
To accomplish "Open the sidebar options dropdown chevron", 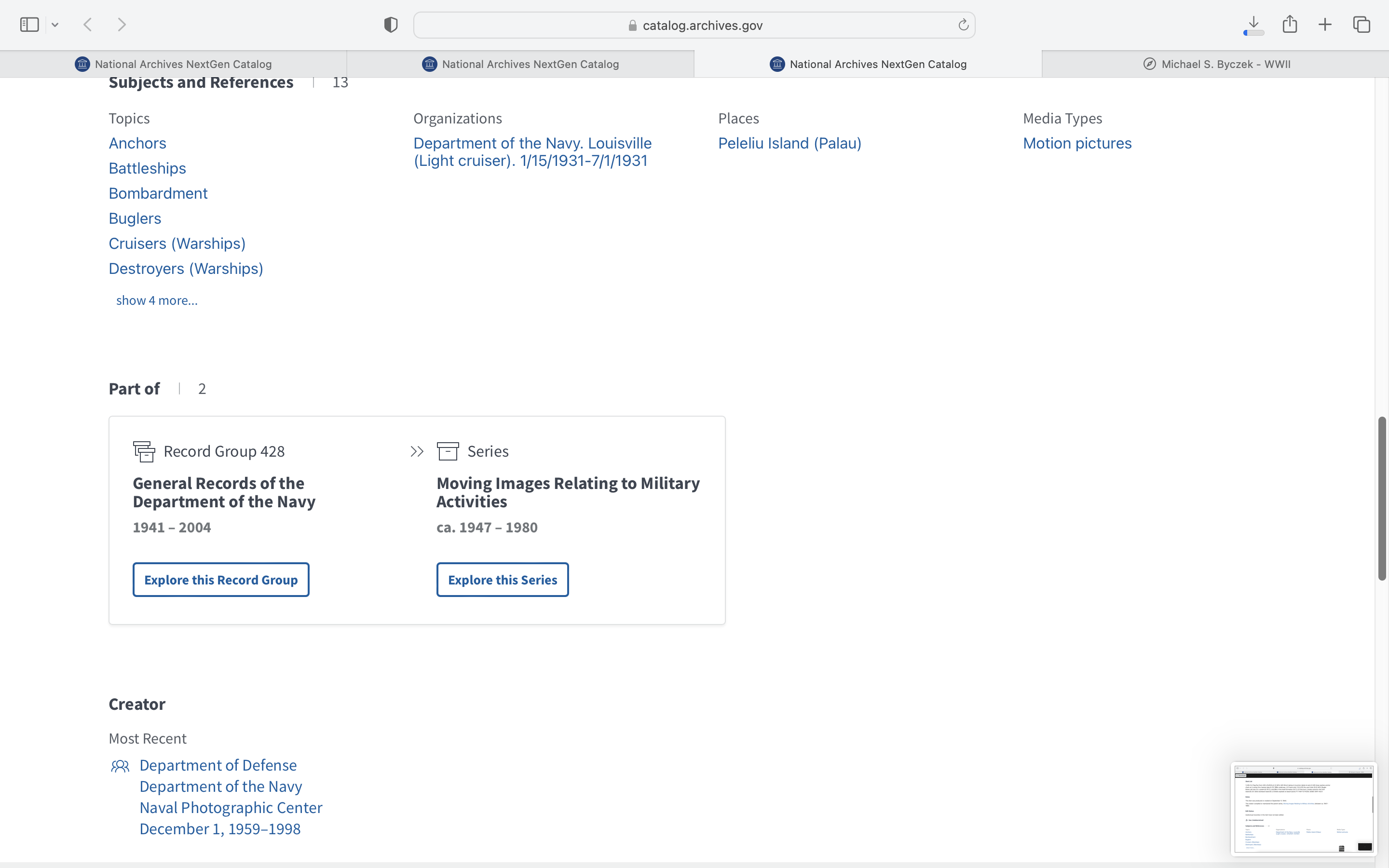I will (55, 25).
